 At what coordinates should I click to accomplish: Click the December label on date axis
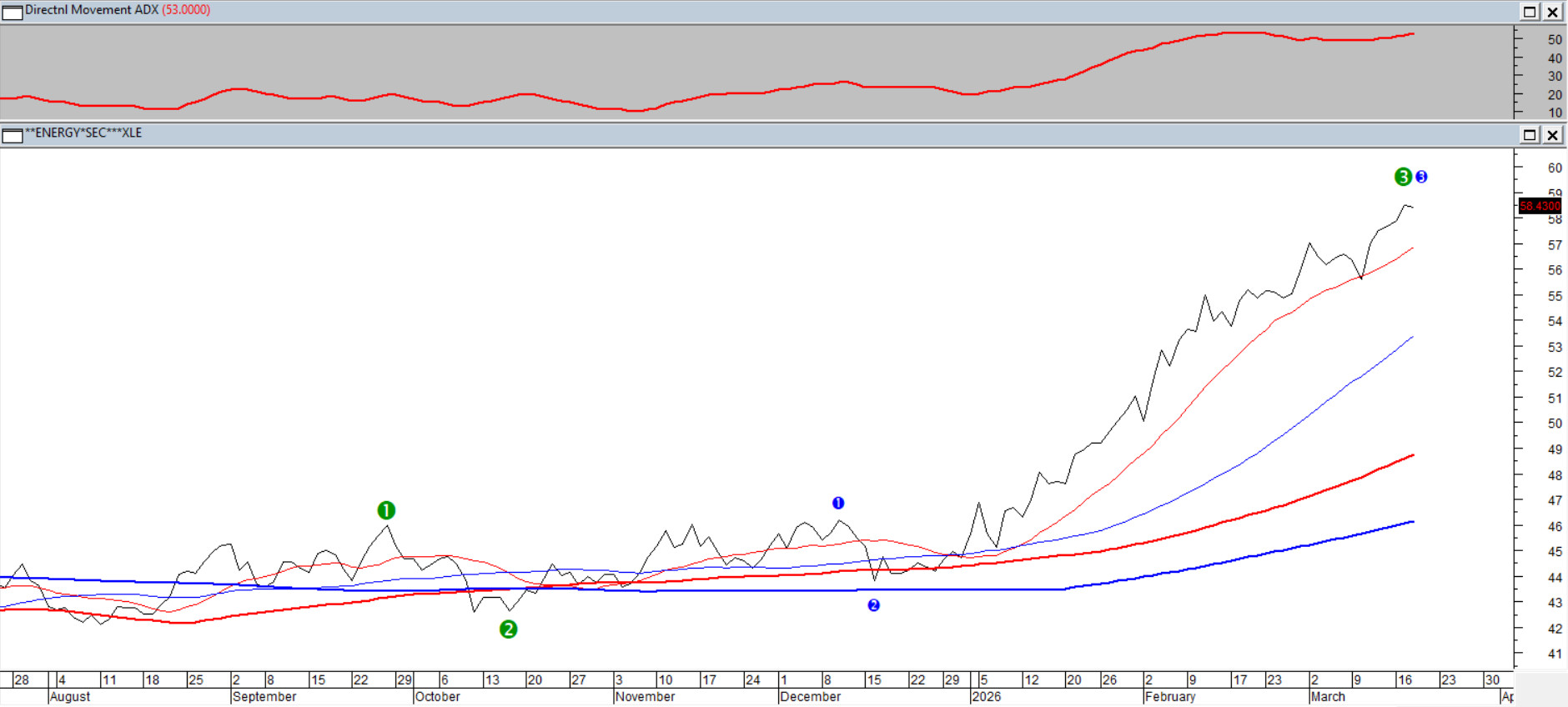point(810,697)
